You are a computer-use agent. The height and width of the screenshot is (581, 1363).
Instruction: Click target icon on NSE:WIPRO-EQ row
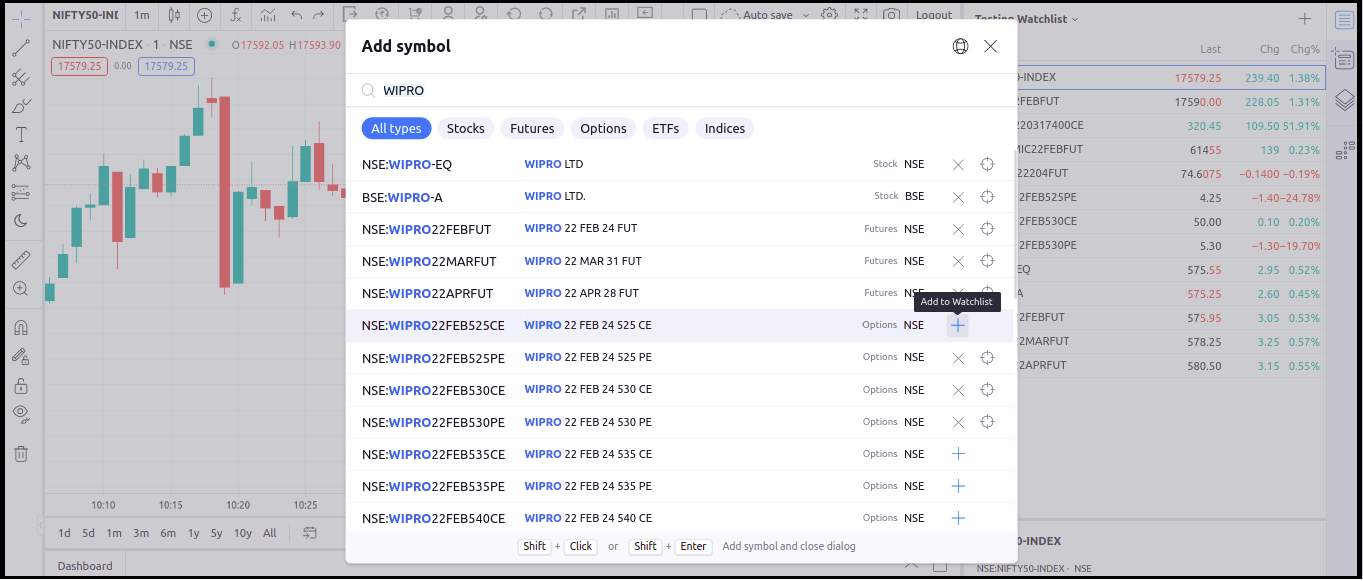pos(987,165)
